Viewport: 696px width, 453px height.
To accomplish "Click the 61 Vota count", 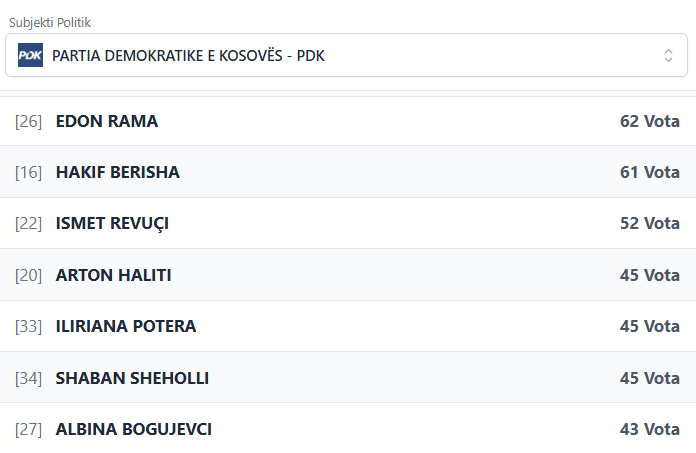I will click(x=649, y=172).
